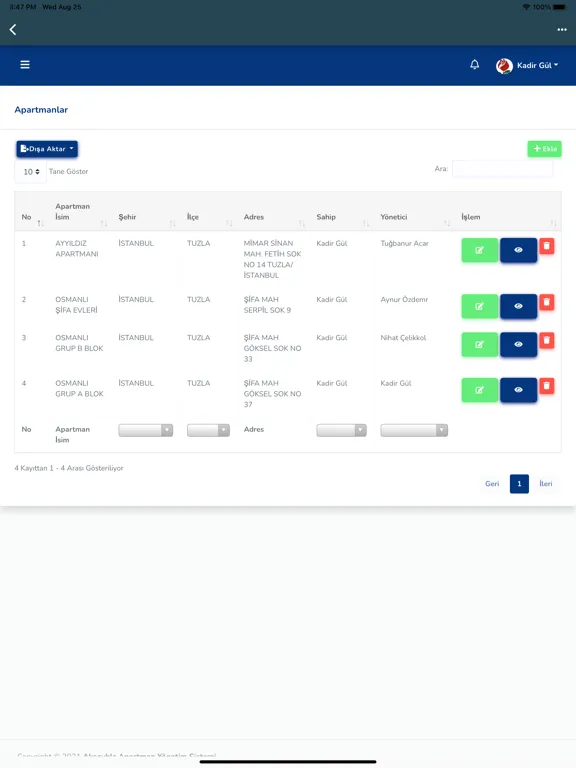Open Dışa Aktar export dropdown
Screen dimensions: 576x768
click(x=47, y=149)
